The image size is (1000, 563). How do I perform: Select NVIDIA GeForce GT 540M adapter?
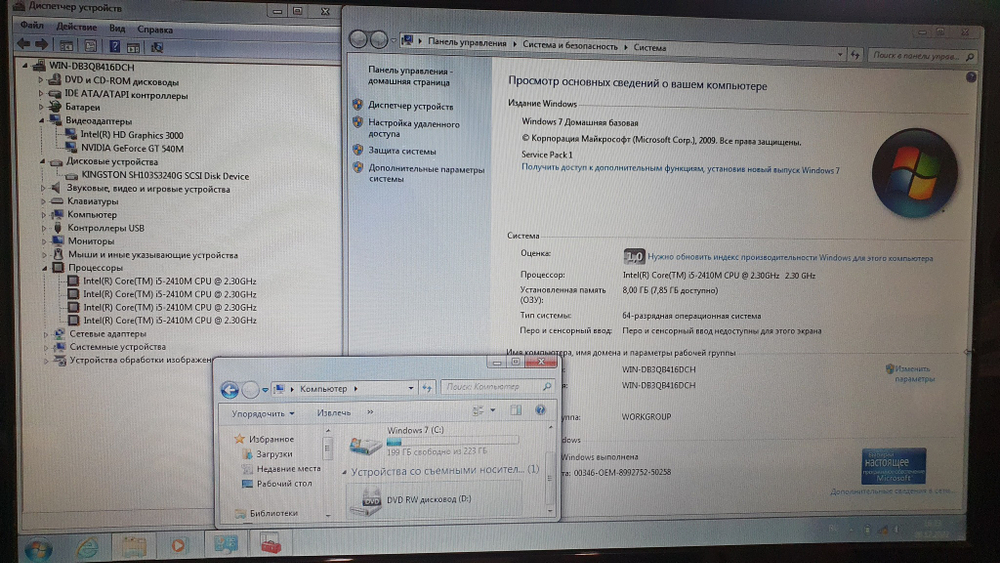click(132, 149)
